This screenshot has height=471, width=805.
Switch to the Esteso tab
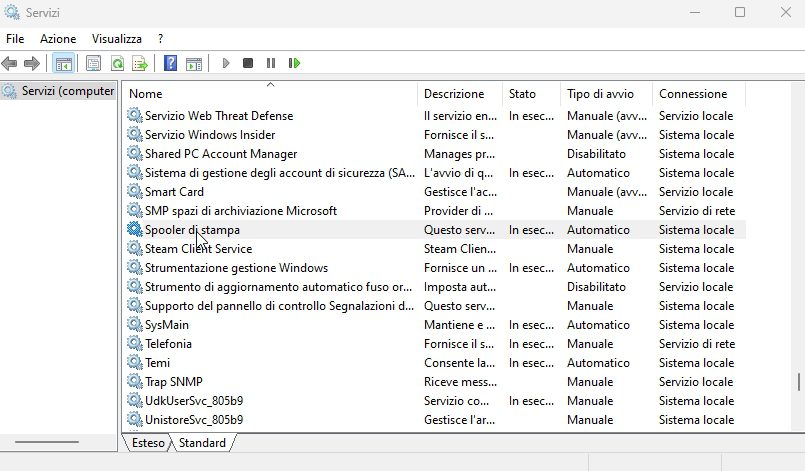click(x=148, y=443)
